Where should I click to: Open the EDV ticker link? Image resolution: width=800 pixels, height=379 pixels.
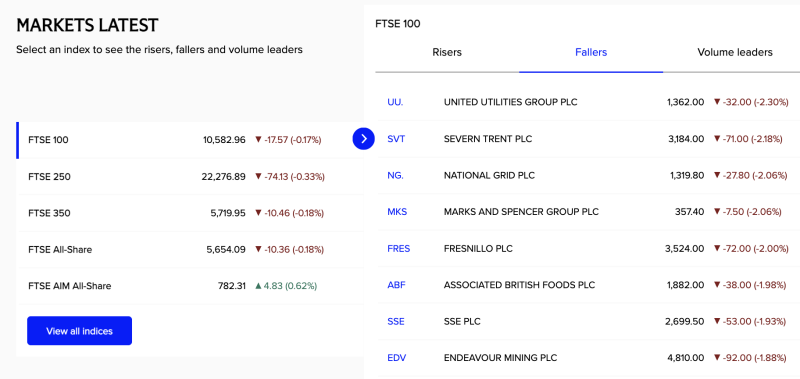pyautogui.click(x=397, y=358)
